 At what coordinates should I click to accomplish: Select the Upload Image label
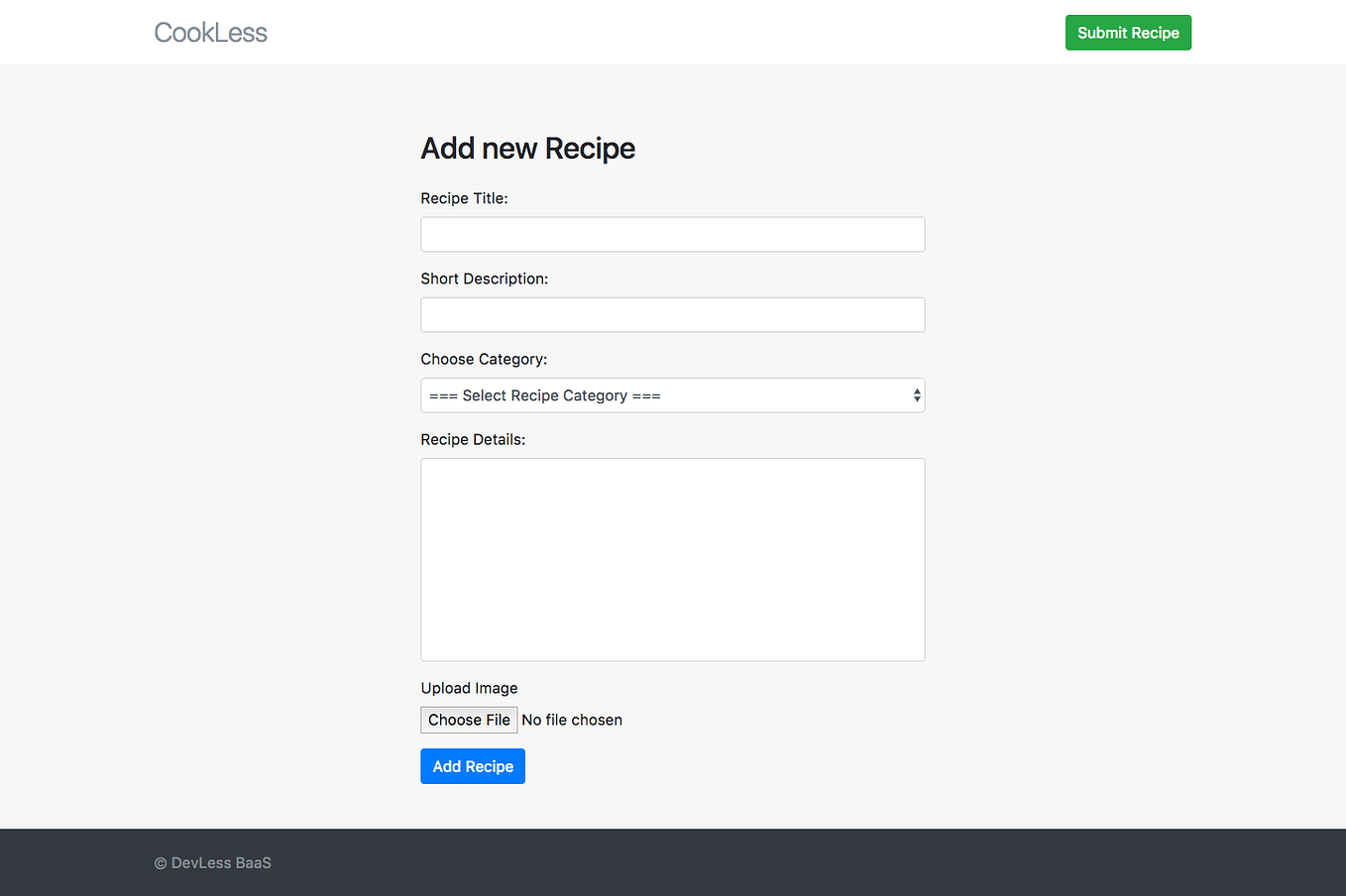point(469,687)
